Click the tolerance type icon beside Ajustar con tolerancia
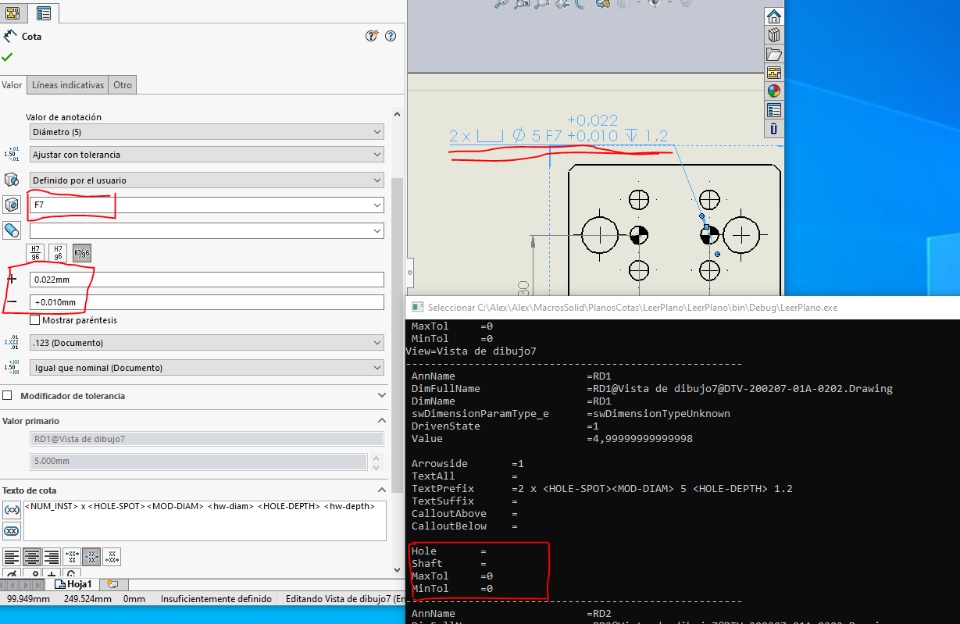Screen dimensions: 960x624 click(11, 154)
